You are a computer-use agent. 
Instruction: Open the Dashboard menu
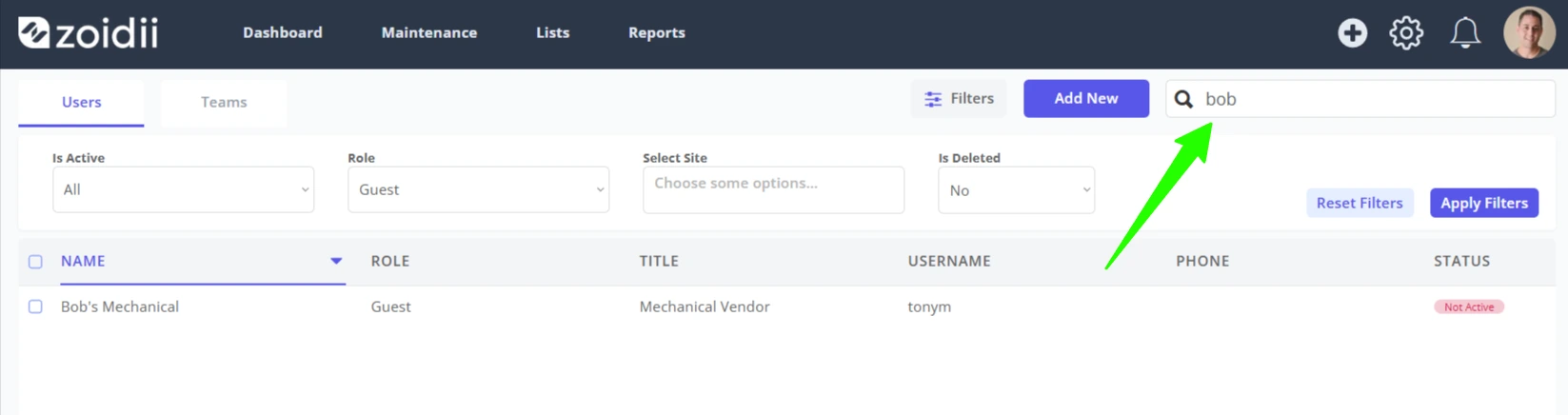coord(283,32)
